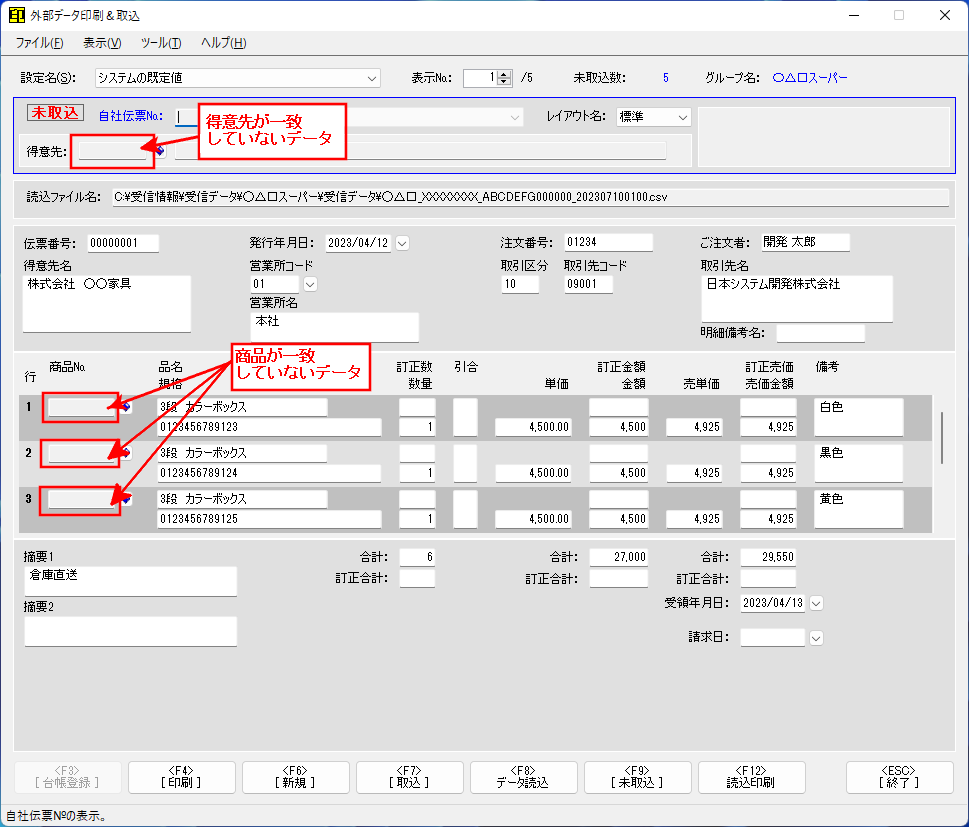The image size is (969, 827).
Task: Open the 表示 menu
Action: point(102,43)
